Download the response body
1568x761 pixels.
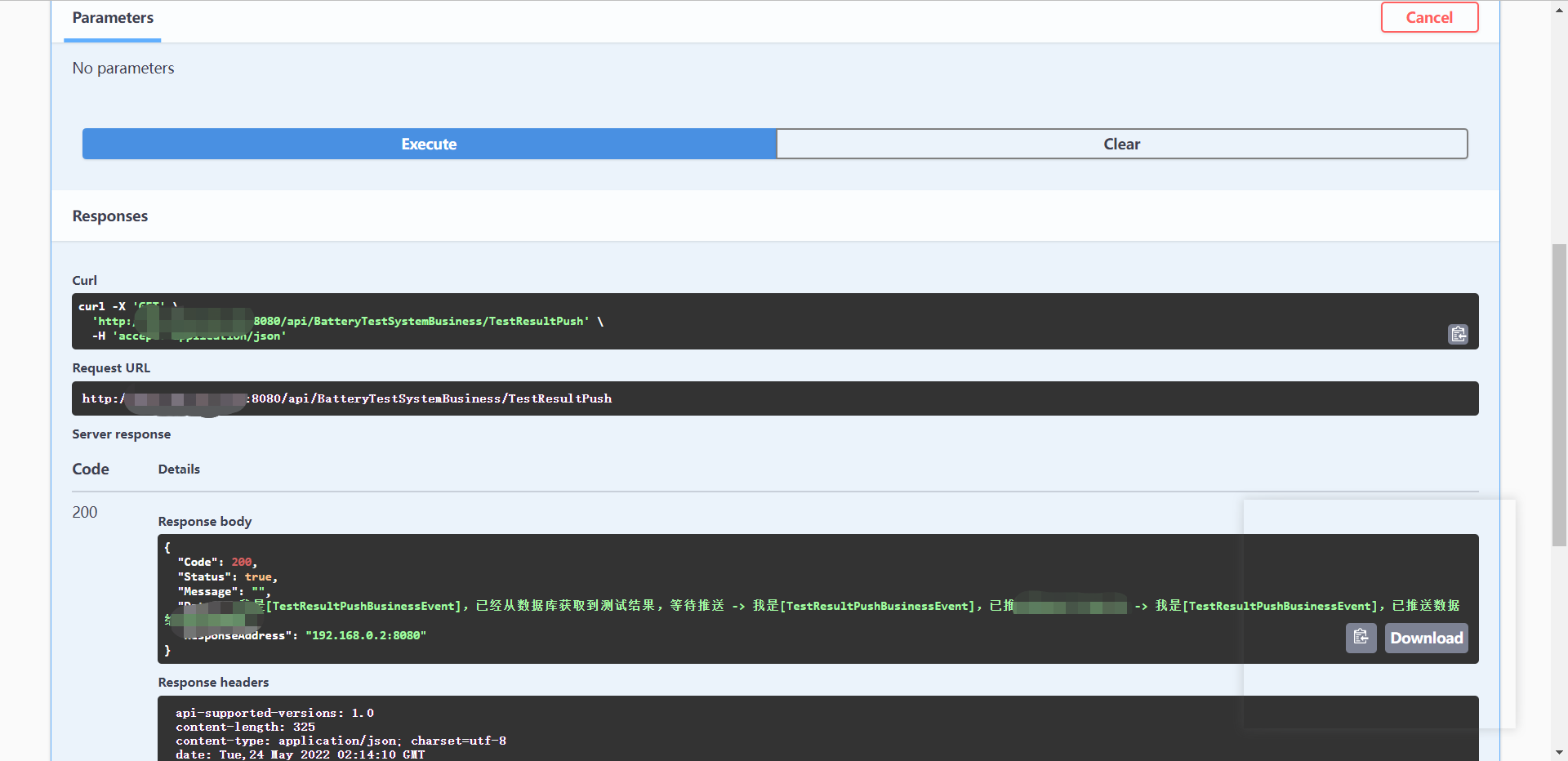(1426, 638)
